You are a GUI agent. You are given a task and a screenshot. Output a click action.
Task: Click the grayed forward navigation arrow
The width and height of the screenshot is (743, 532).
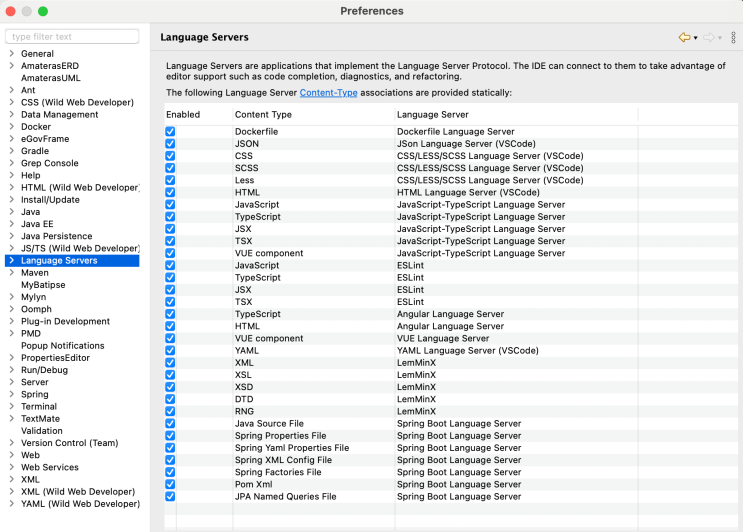click(708, 37)
